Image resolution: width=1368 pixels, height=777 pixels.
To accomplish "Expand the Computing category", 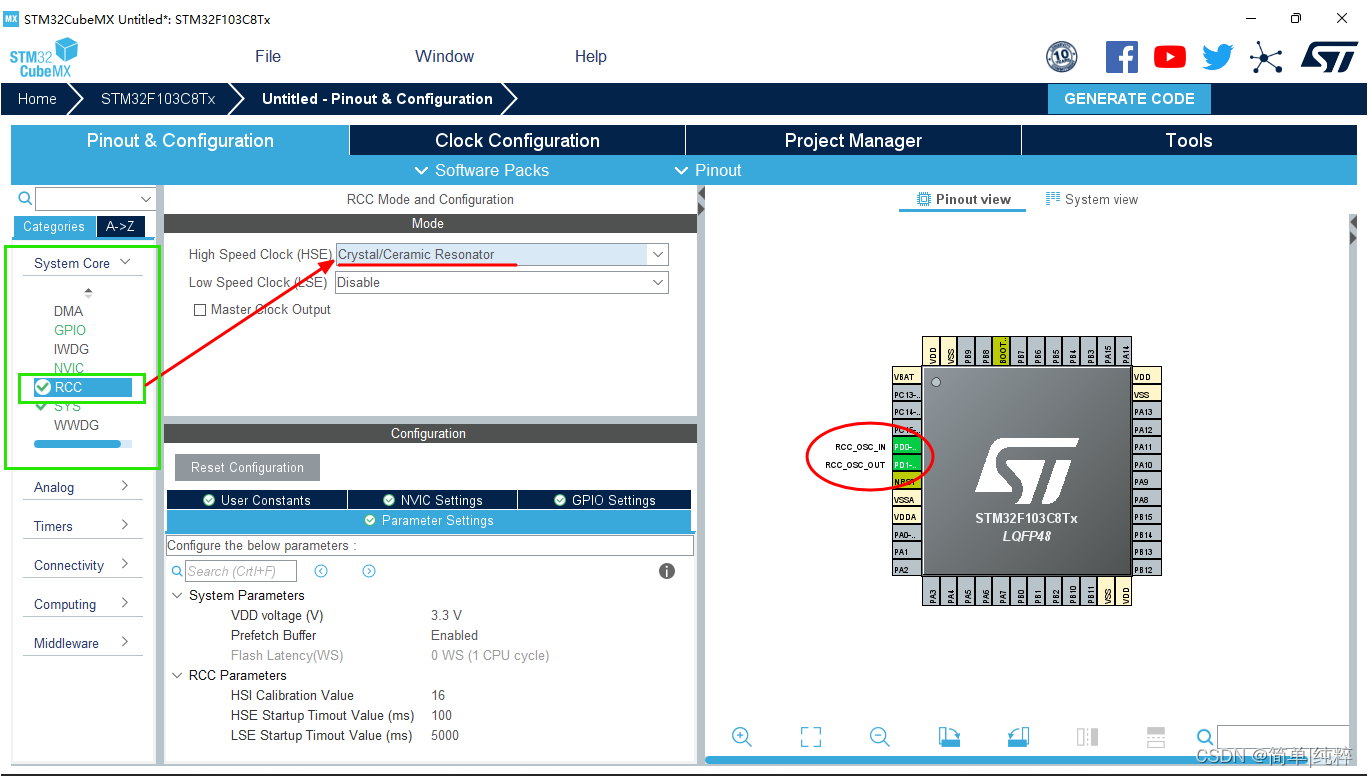I will pyautogui.click(x=125, y=603).
